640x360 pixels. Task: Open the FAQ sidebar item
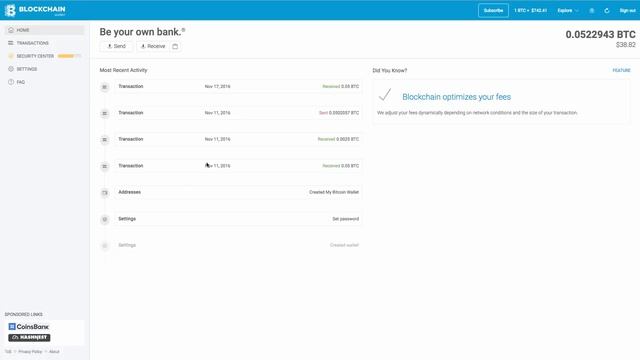coord(44,82)
